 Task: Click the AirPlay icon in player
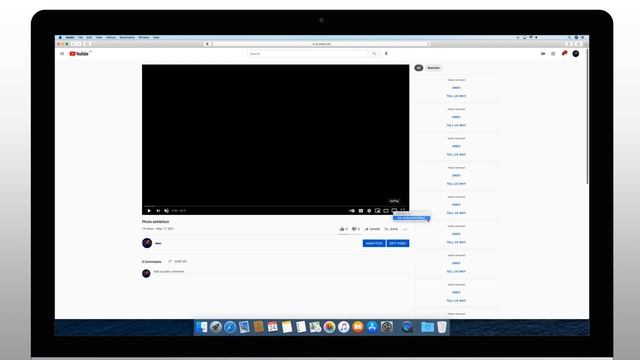pyautogui.click(x=394, y=211)
